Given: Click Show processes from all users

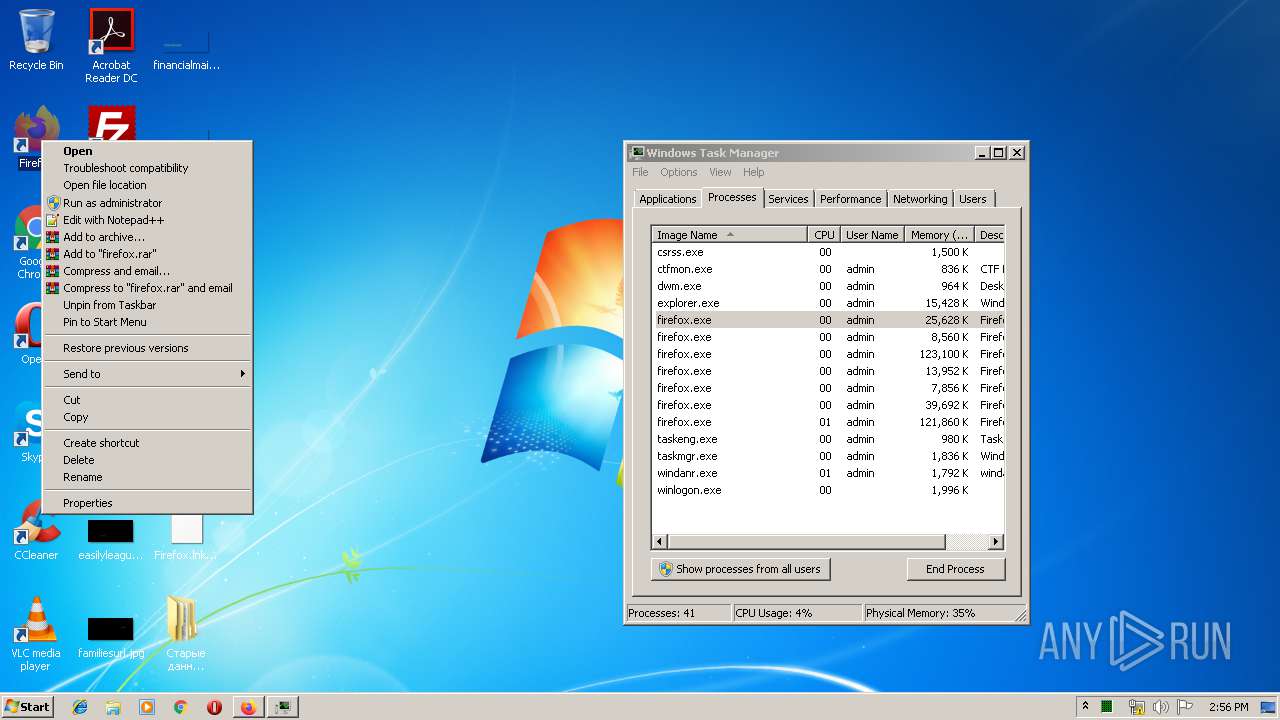Looking at the screenshot, I should point(740,569).
